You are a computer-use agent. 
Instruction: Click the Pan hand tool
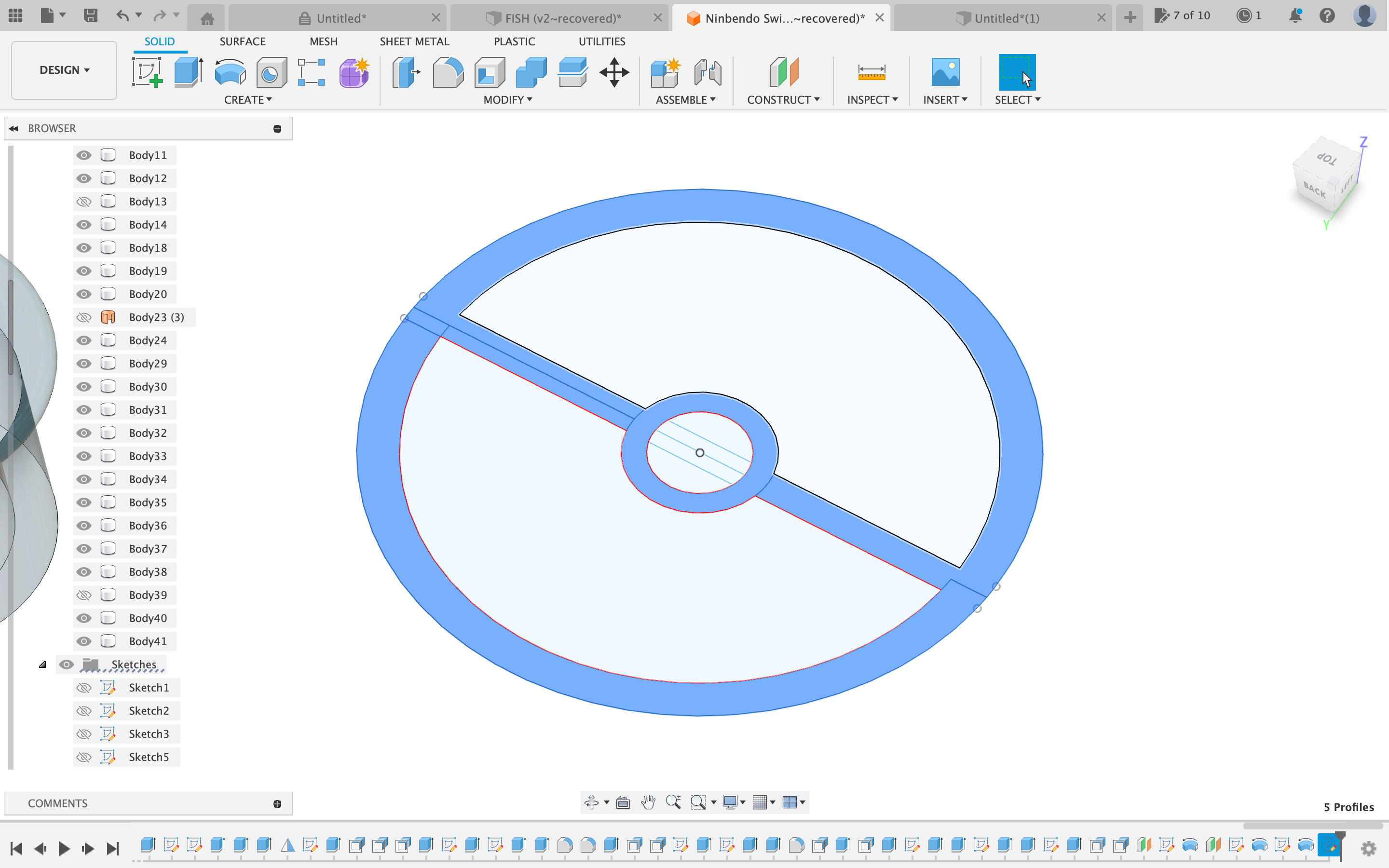click(x=648, y=802)
